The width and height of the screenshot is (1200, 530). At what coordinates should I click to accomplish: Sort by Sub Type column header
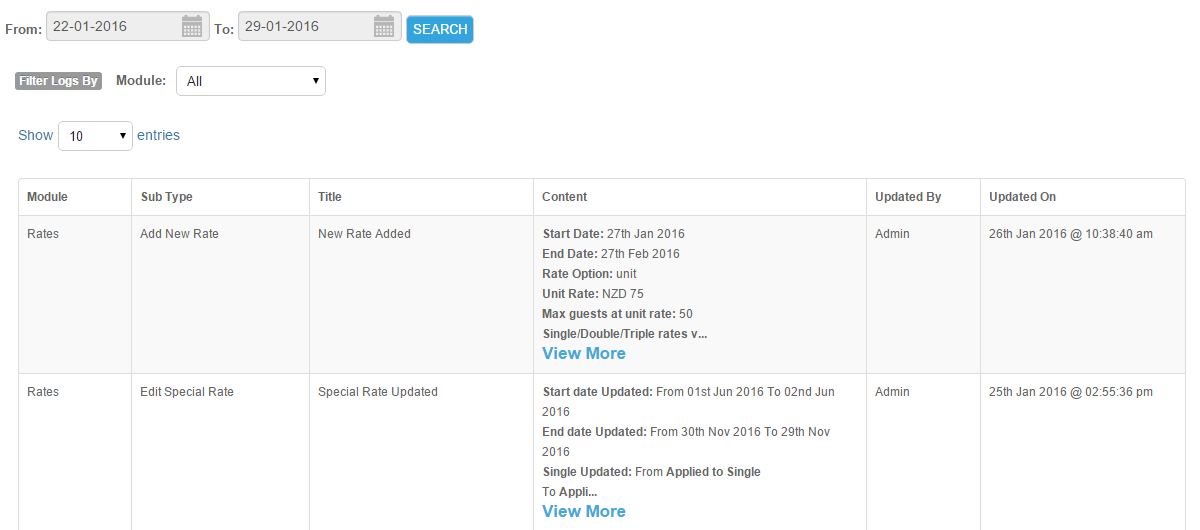tap(220, 197)
